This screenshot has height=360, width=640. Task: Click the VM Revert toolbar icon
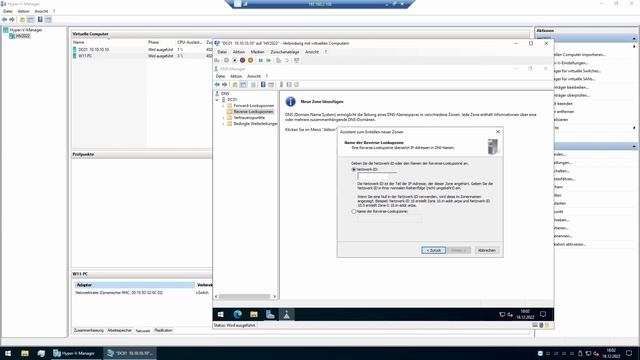coord(287,60)
